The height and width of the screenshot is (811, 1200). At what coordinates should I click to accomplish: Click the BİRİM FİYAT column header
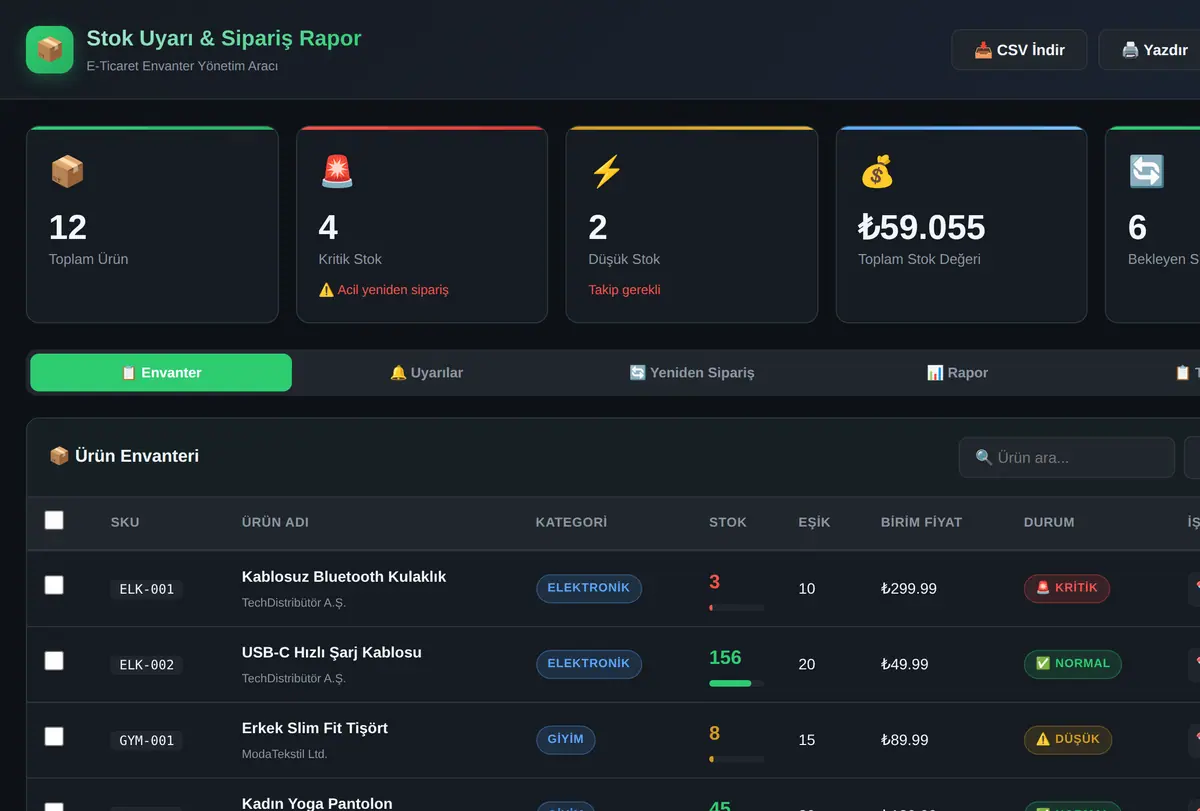(x=921, y=522)
